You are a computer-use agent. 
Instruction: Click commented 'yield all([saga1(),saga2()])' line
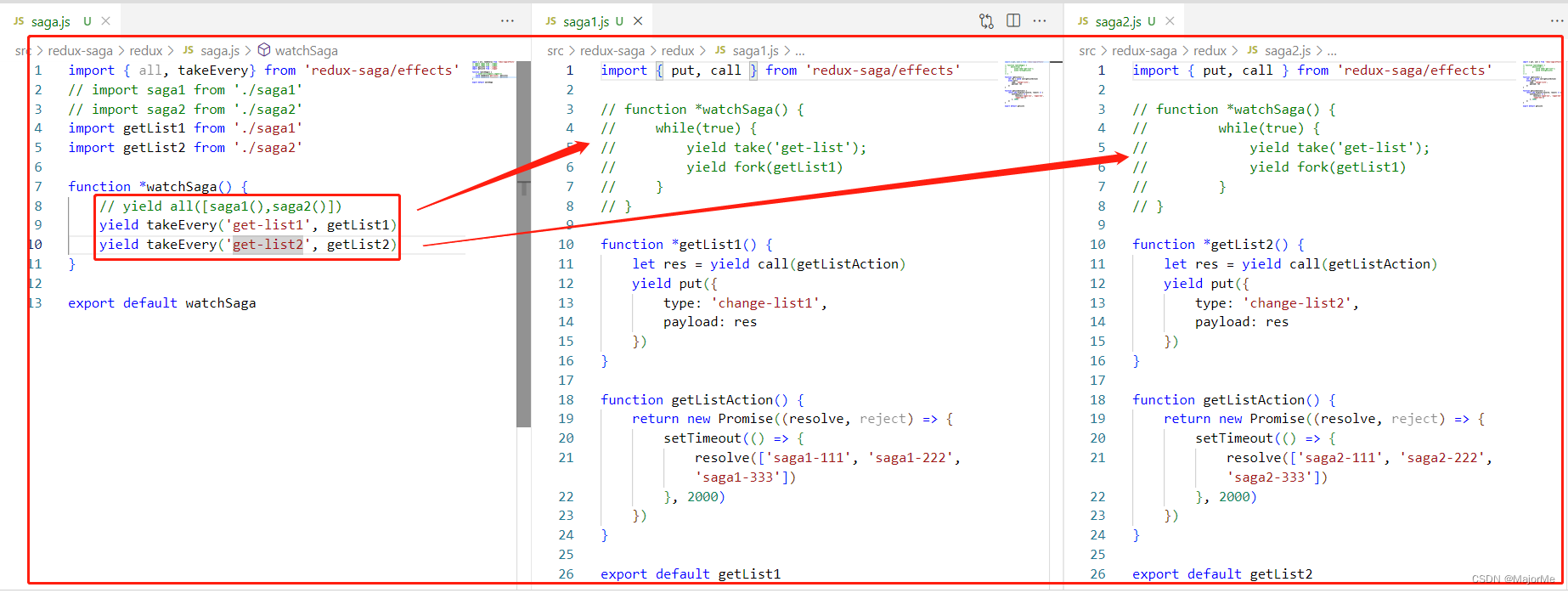click(x=221, y=206)
